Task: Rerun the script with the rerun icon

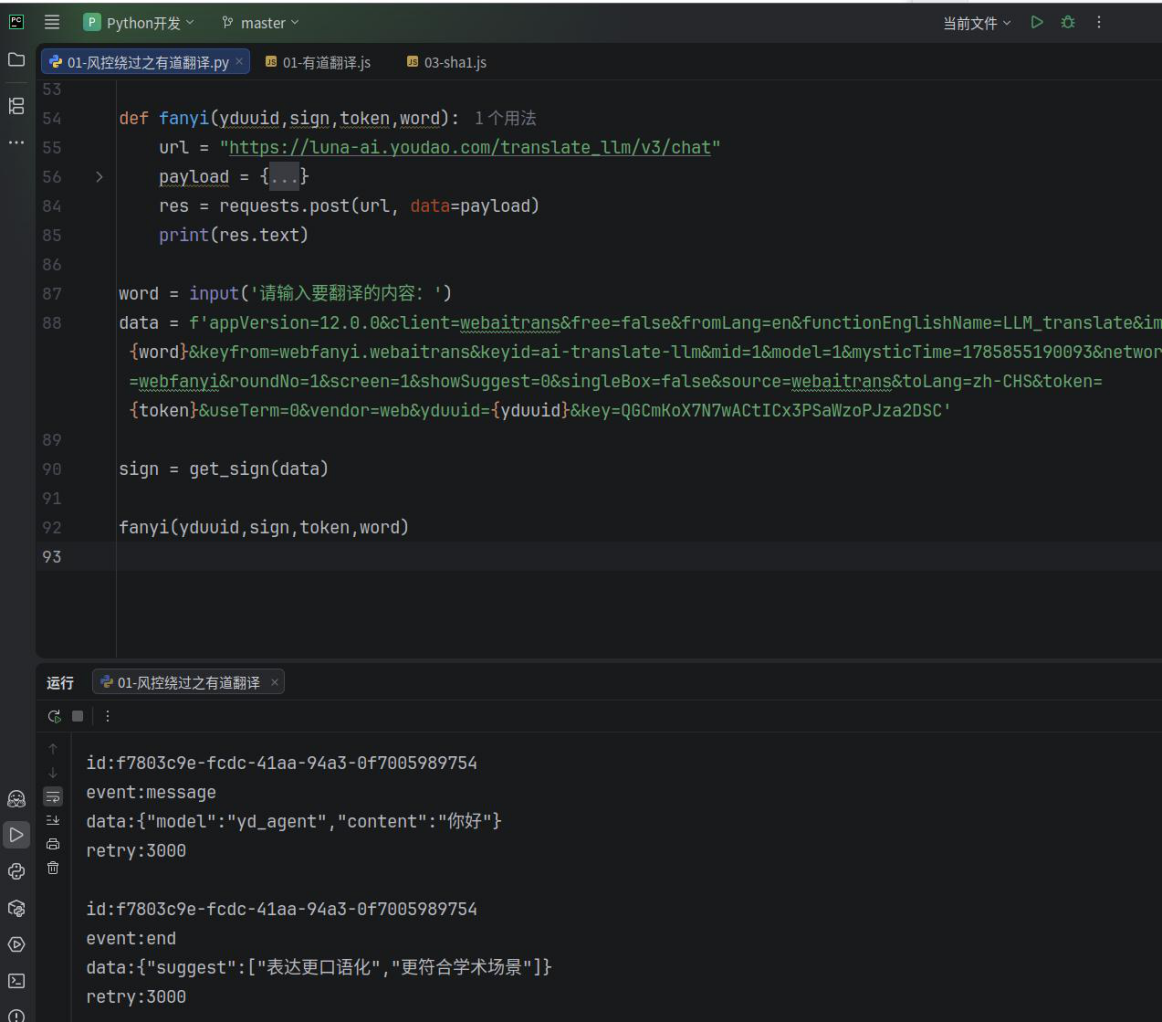Action: pyautogui.click(x=54, y=716)
